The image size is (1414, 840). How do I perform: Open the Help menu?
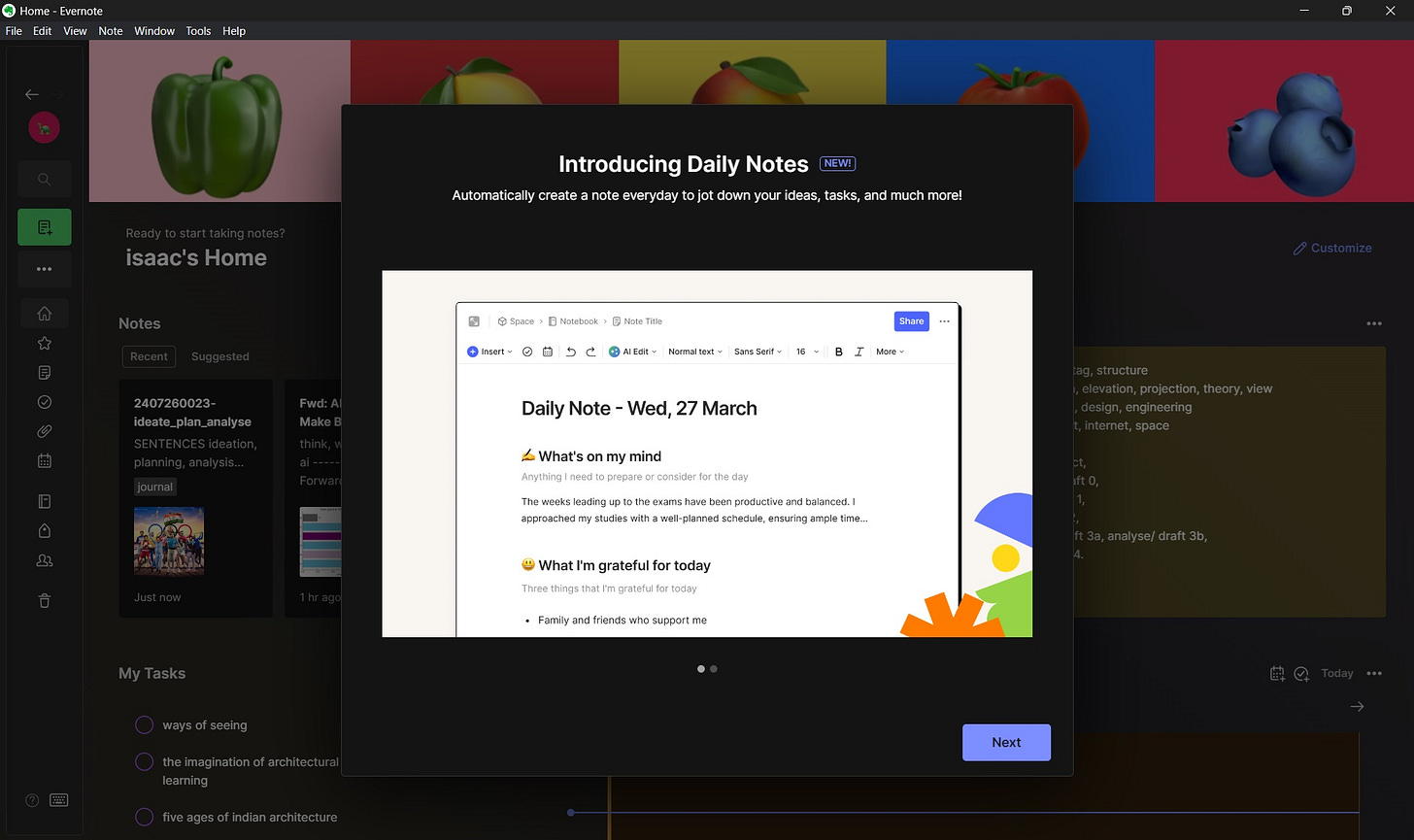pyautogui.click(x=234, y=31)
